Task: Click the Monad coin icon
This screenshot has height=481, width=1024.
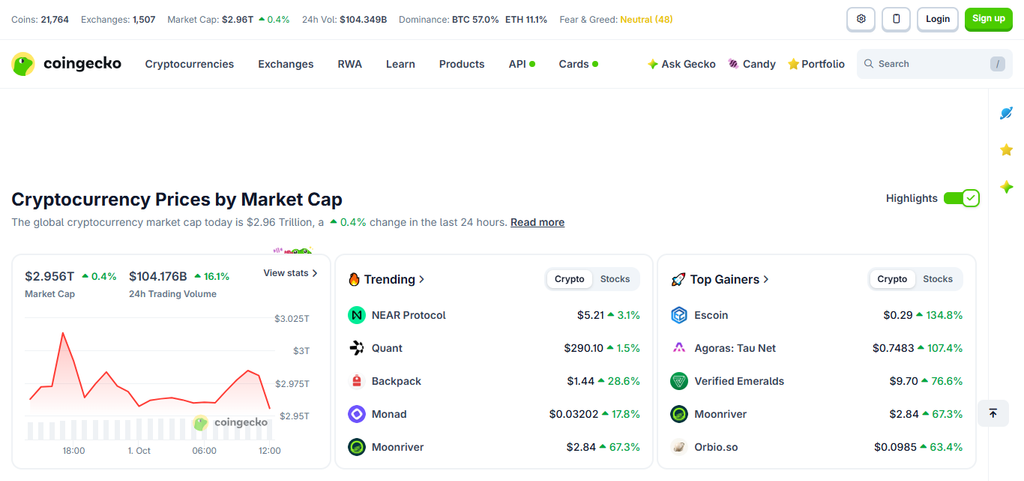Action: click(357, 414)
